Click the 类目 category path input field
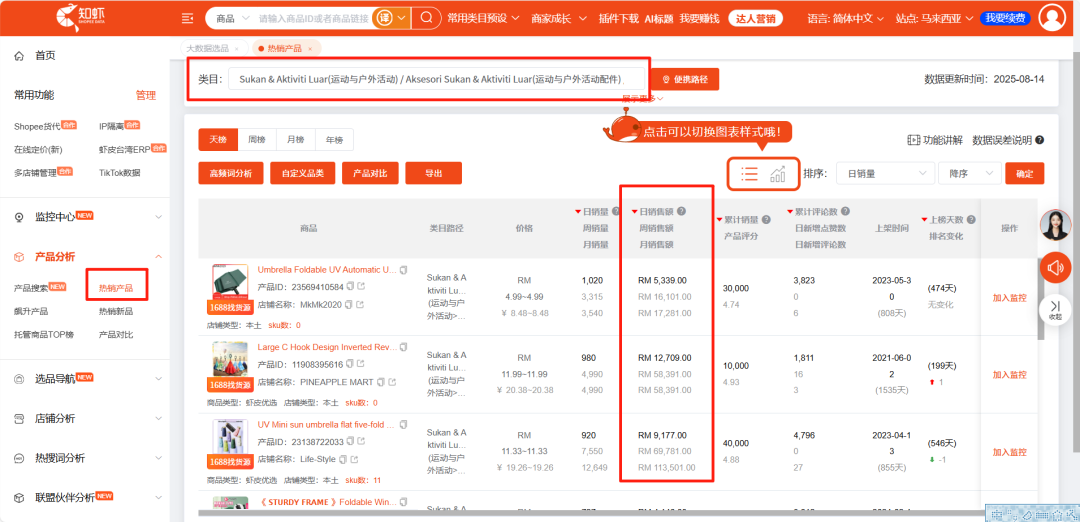1080x522 pixels. click(x=437, y=79)
